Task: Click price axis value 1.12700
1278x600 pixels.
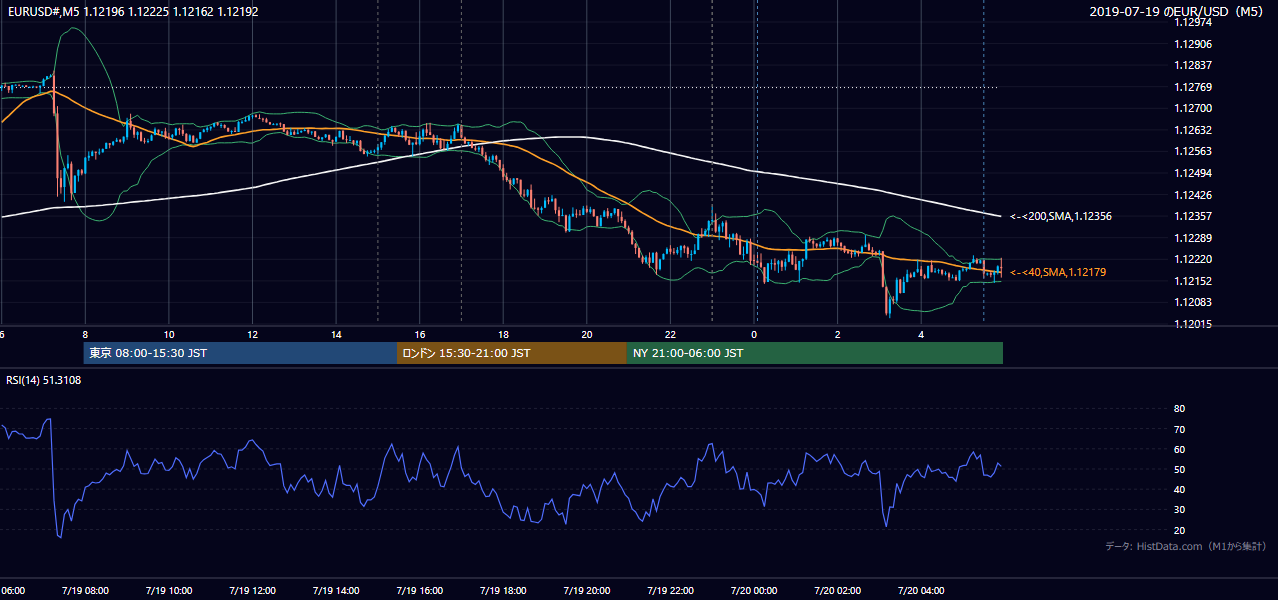Action: [x=1192, y=108]
